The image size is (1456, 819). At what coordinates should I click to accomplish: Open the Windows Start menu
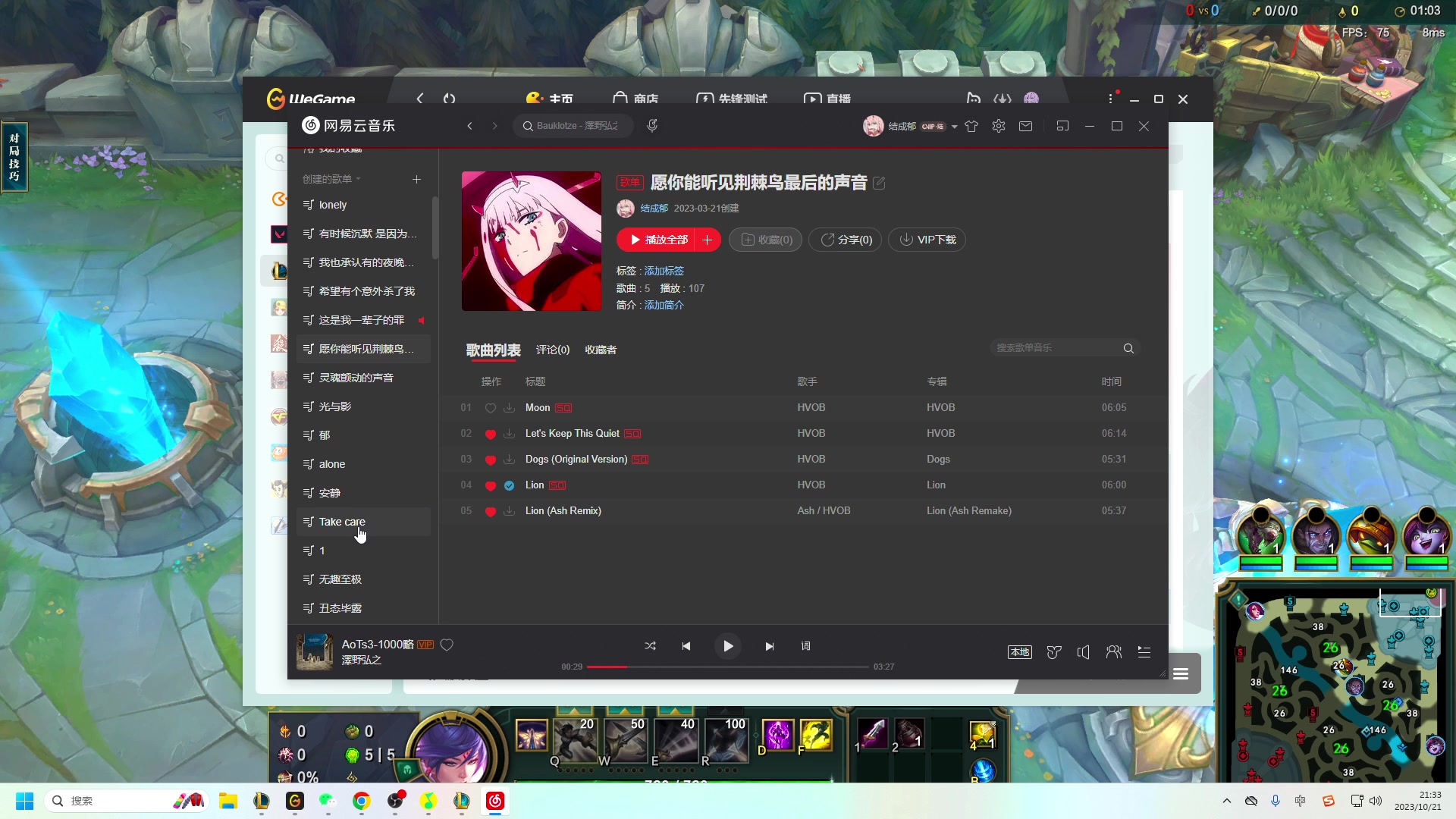coord(25,801)
